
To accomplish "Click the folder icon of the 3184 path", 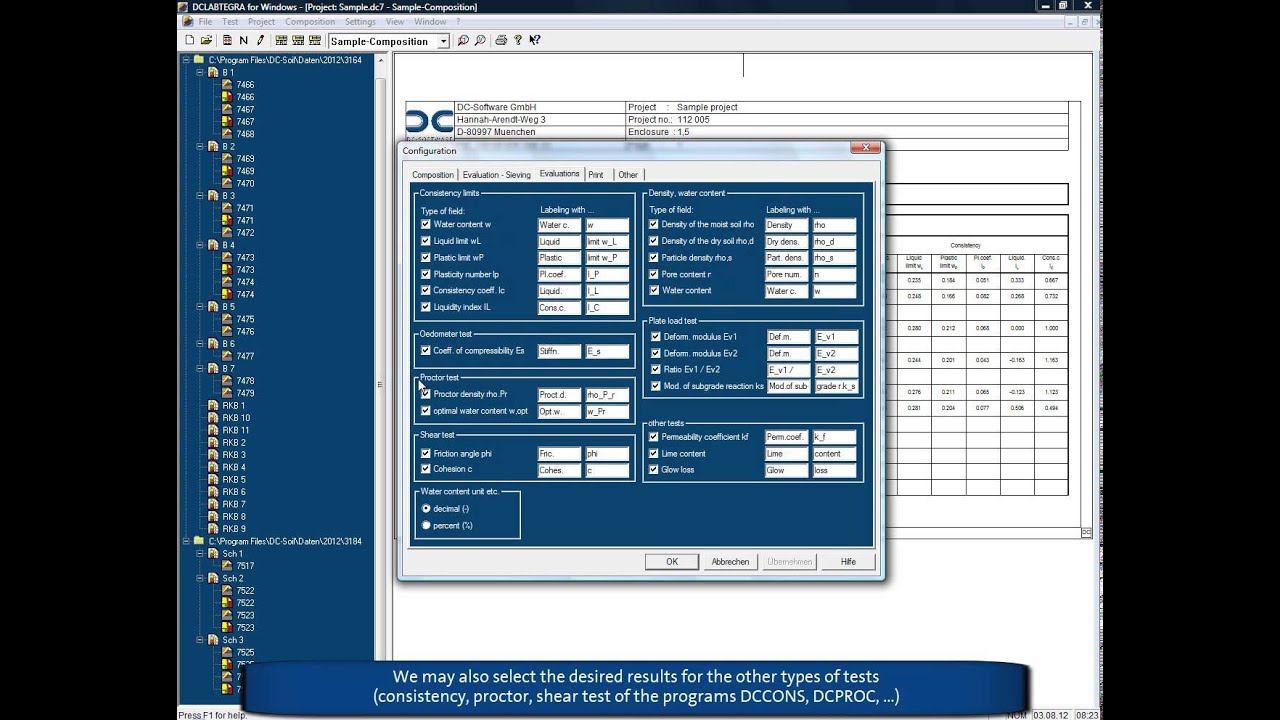I will (x=199, y=541).
